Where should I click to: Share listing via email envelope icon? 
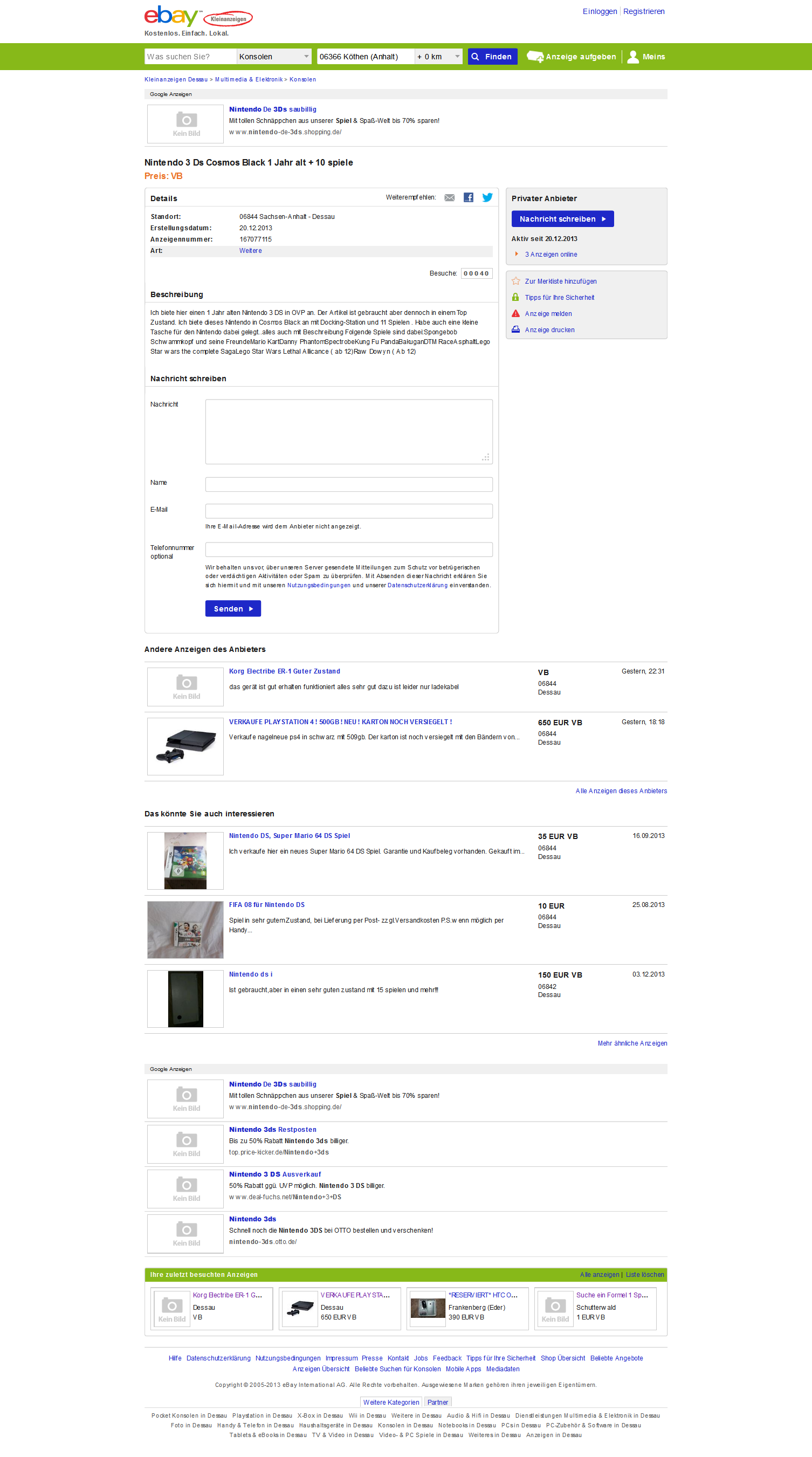coord(449,197)
